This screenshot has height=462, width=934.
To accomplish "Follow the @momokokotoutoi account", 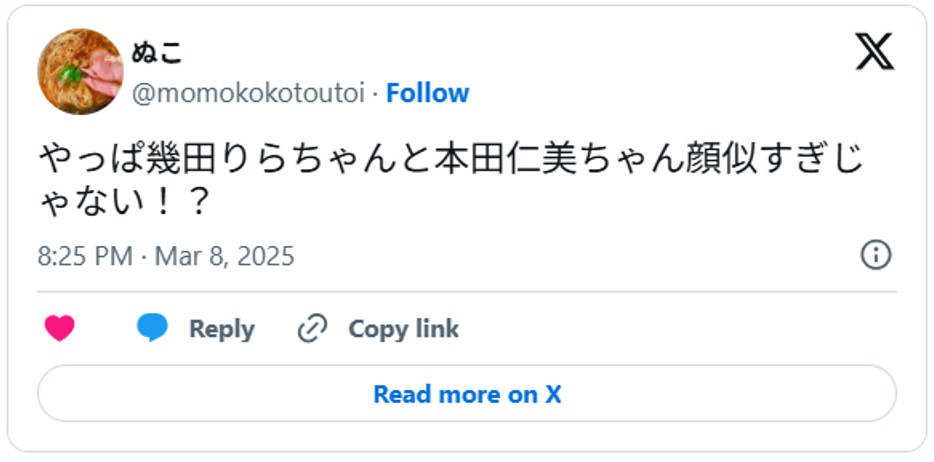I will coord(427,93).
